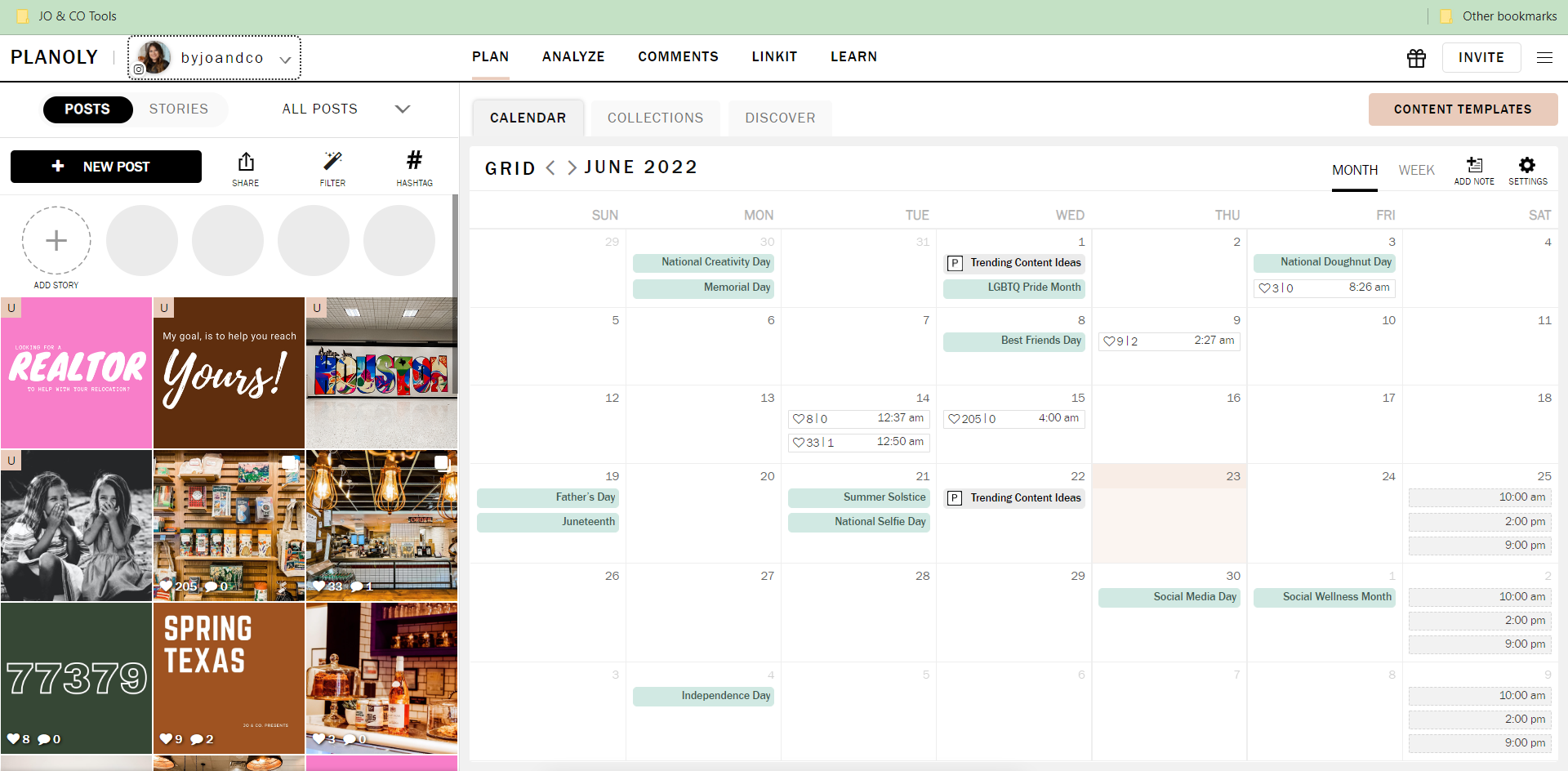
Task: Open the Best Friends Day event
Action: [1014, 341]
